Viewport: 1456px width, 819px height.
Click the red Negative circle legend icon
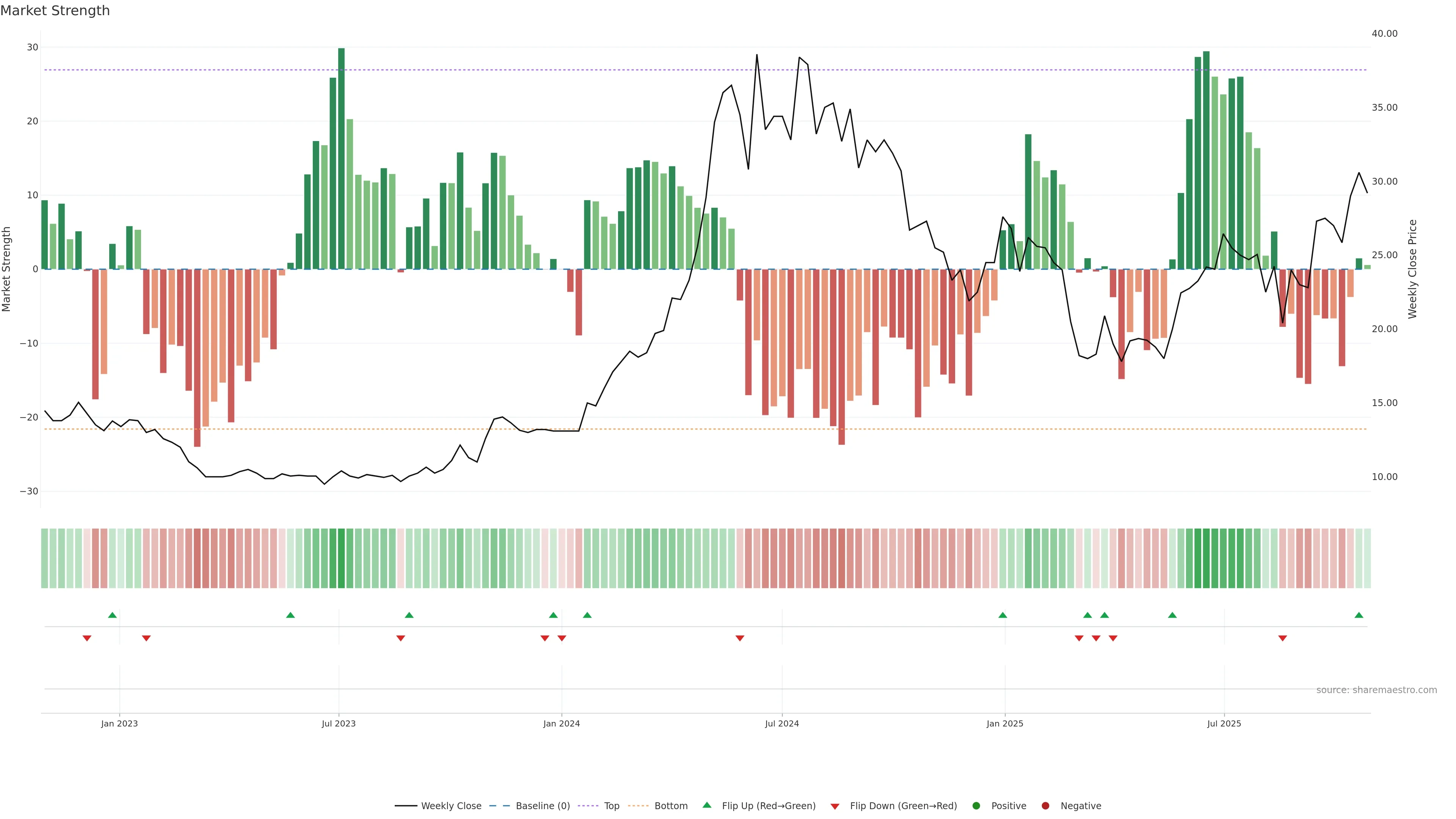tap(1045, 805)
